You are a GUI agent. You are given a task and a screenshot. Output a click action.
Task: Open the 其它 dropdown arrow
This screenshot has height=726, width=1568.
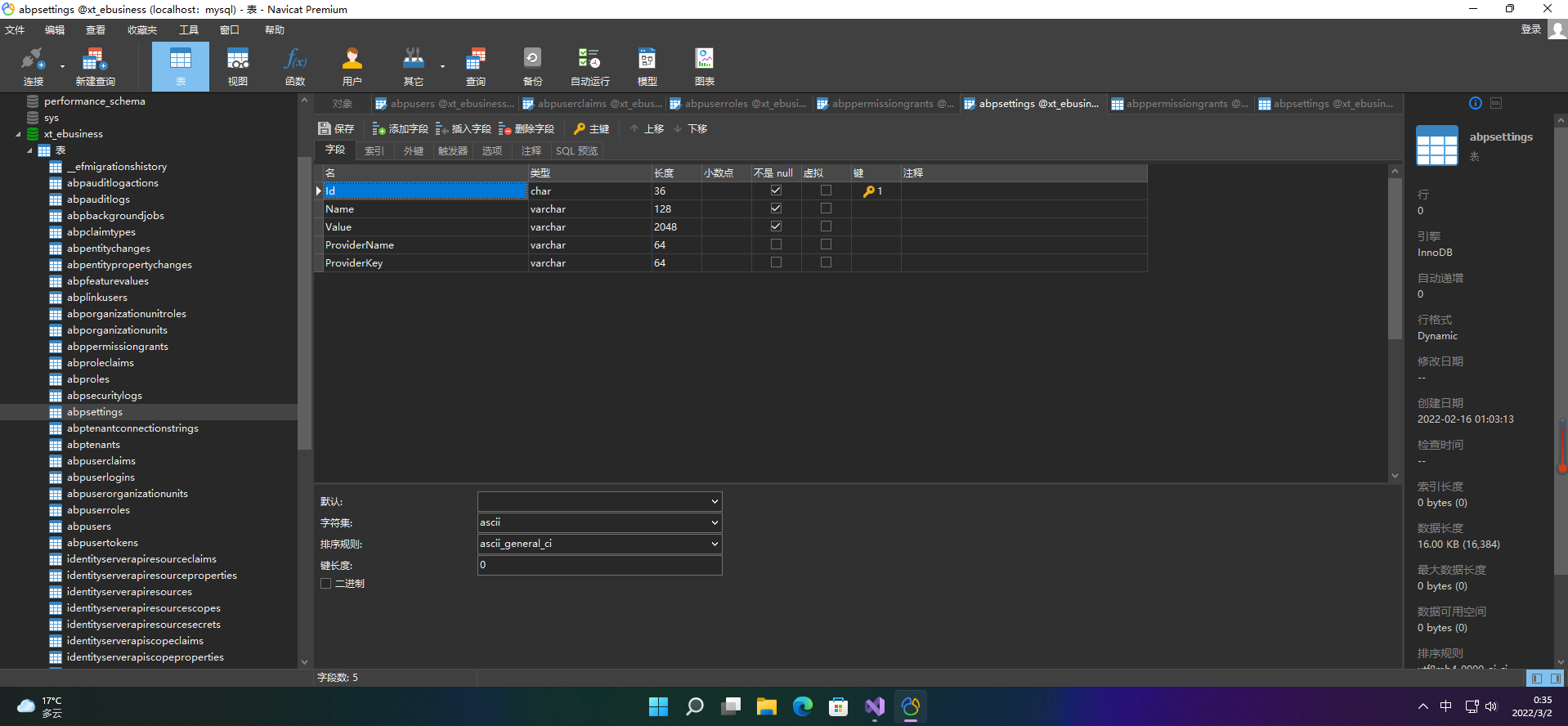click(x=442, y=67)
